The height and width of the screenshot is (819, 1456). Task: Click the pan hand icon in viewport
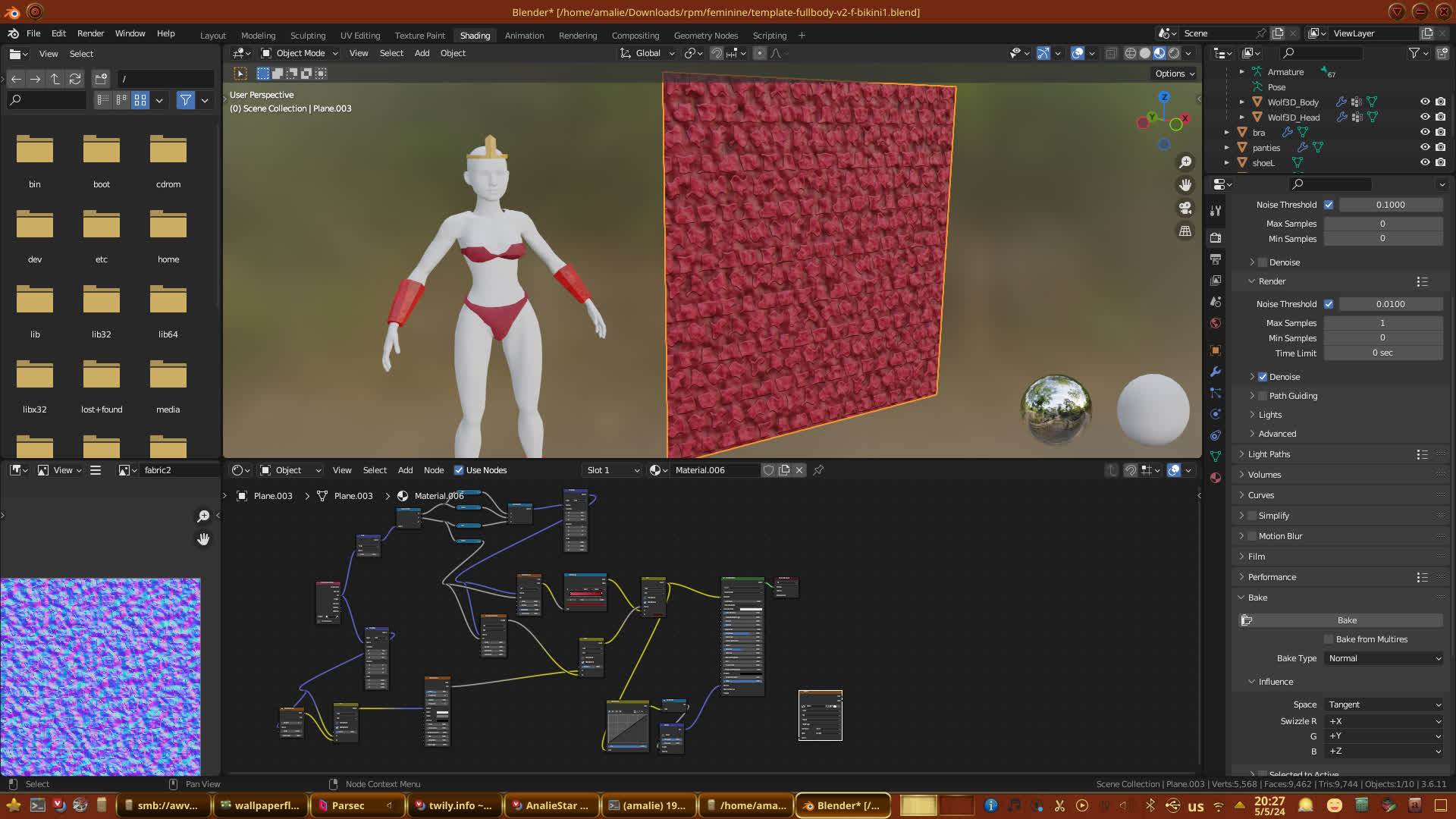[1185, 185]
